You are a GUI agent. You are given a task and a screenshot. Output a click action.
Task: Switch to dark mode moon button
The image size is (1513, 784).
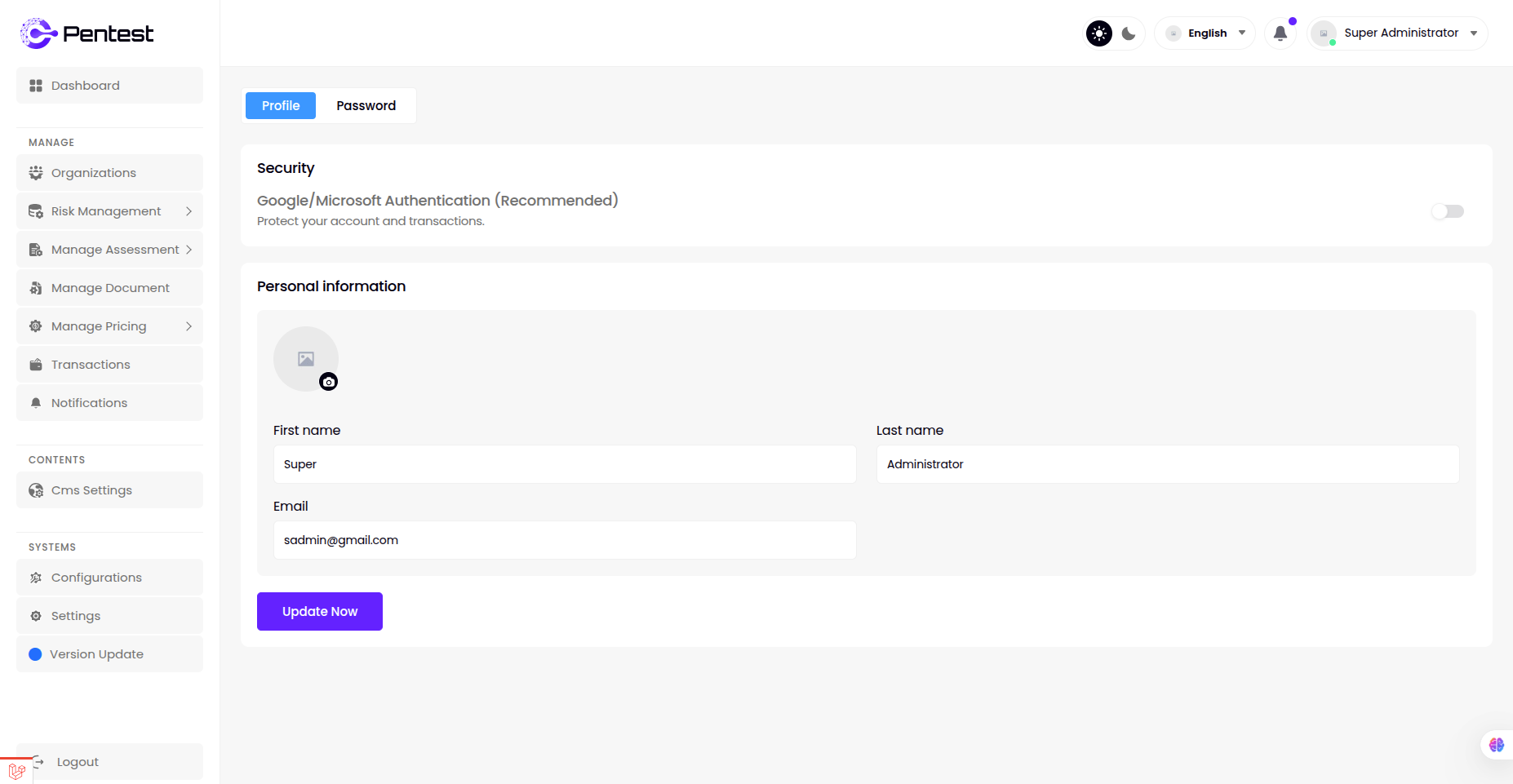1129,33
